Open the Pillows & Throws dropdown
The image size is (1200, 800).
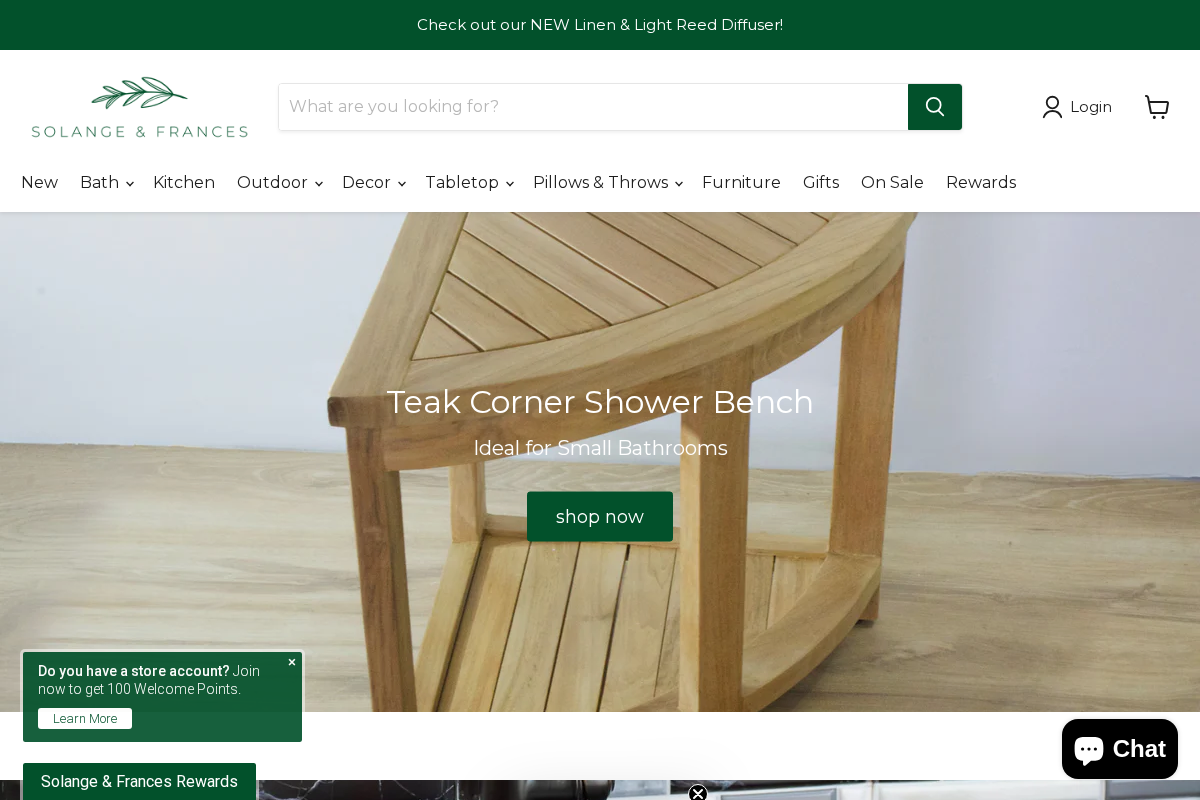(607, 183)
